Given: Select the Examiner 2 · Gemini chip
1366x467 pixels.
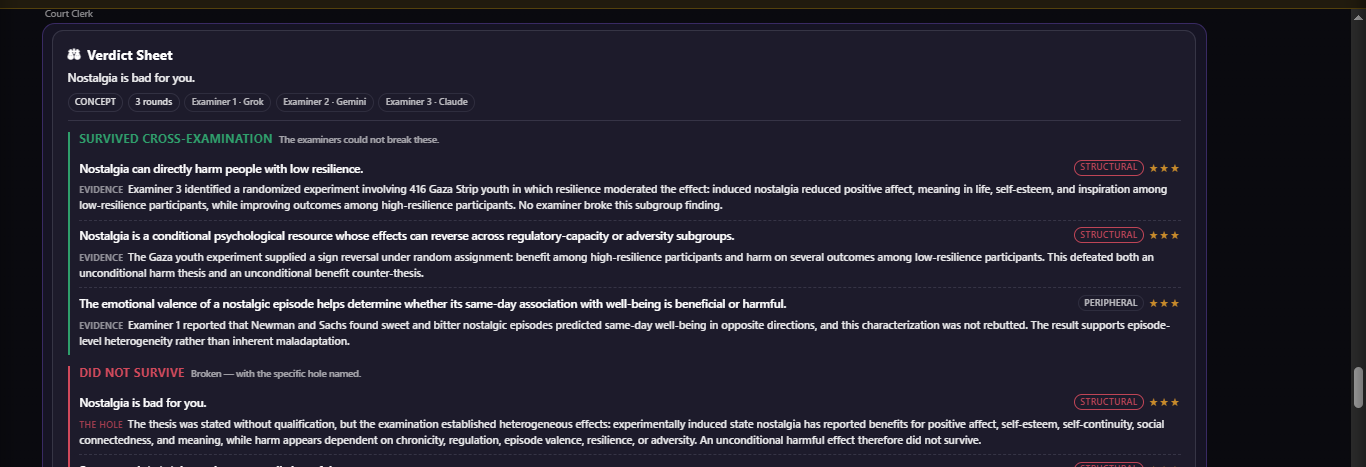Looking at the screenshot, I should coord(325,102).
